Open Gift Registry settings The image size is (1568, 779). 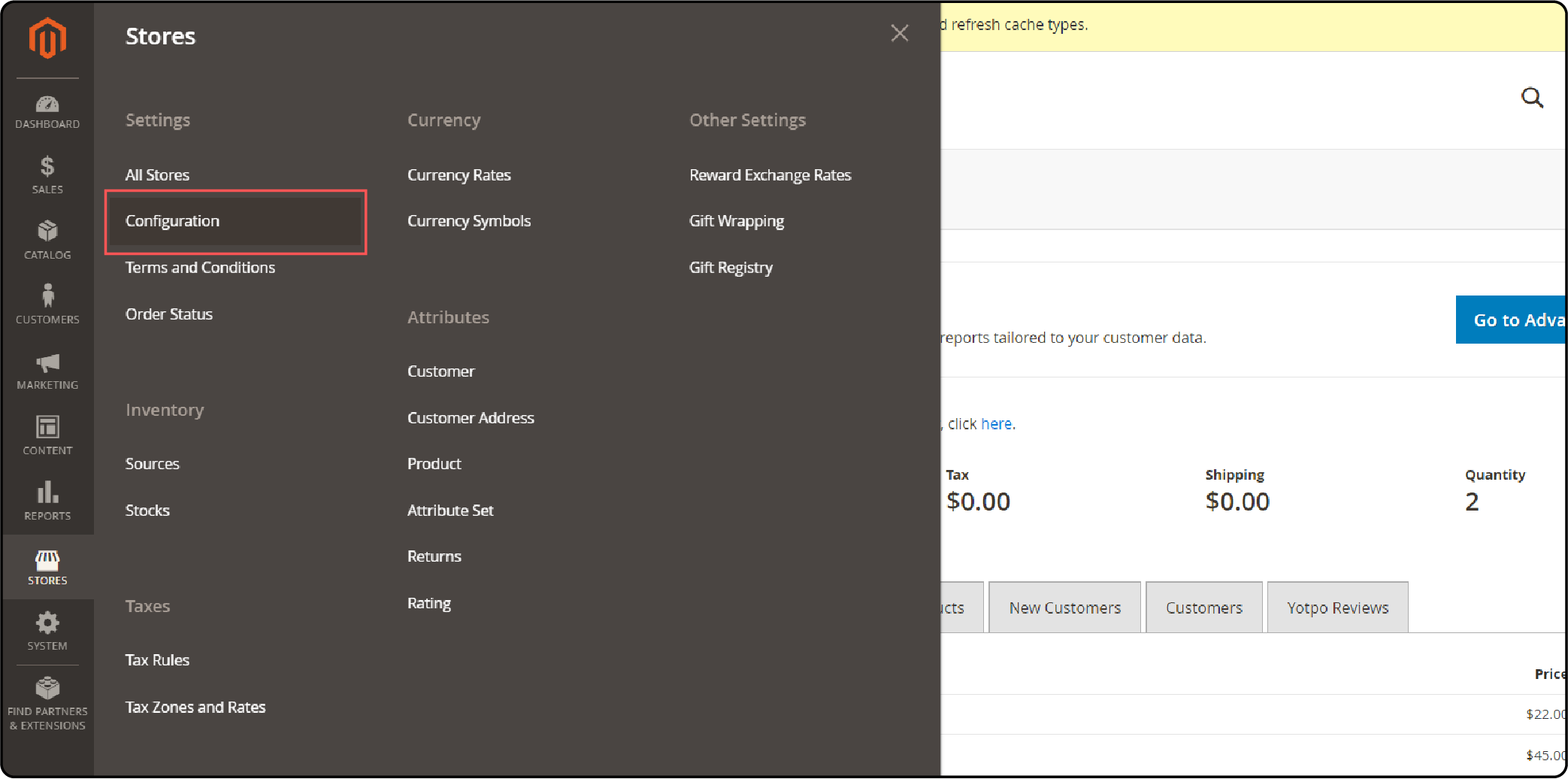tap(731, 268)
